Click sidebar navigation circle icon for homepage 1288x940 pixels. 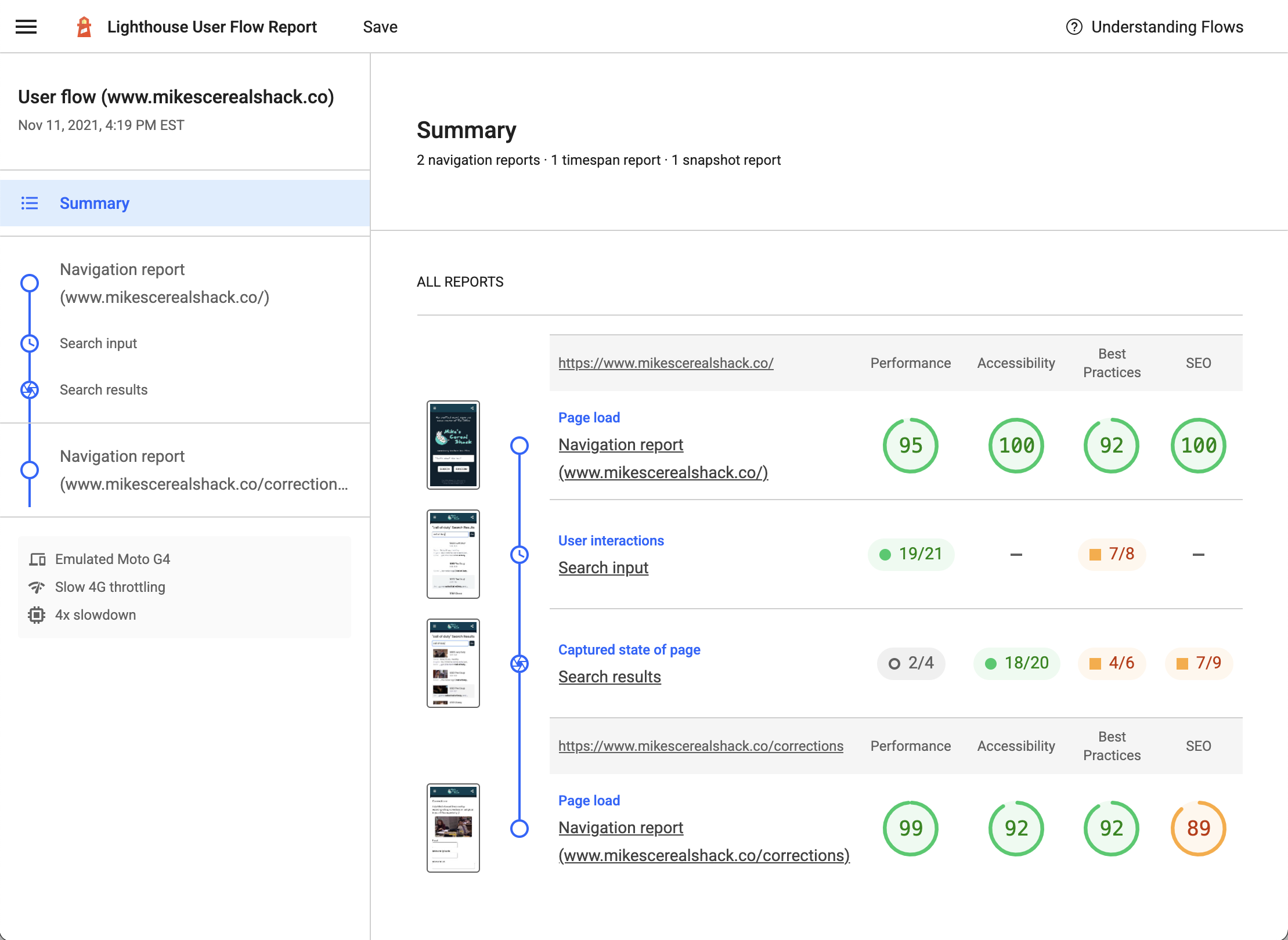(x=30, y=283)
